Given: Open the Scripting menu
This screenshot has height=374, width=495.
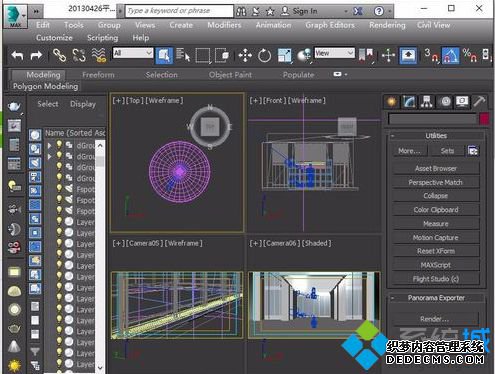Looking at the screenshot, I should 103,38.
